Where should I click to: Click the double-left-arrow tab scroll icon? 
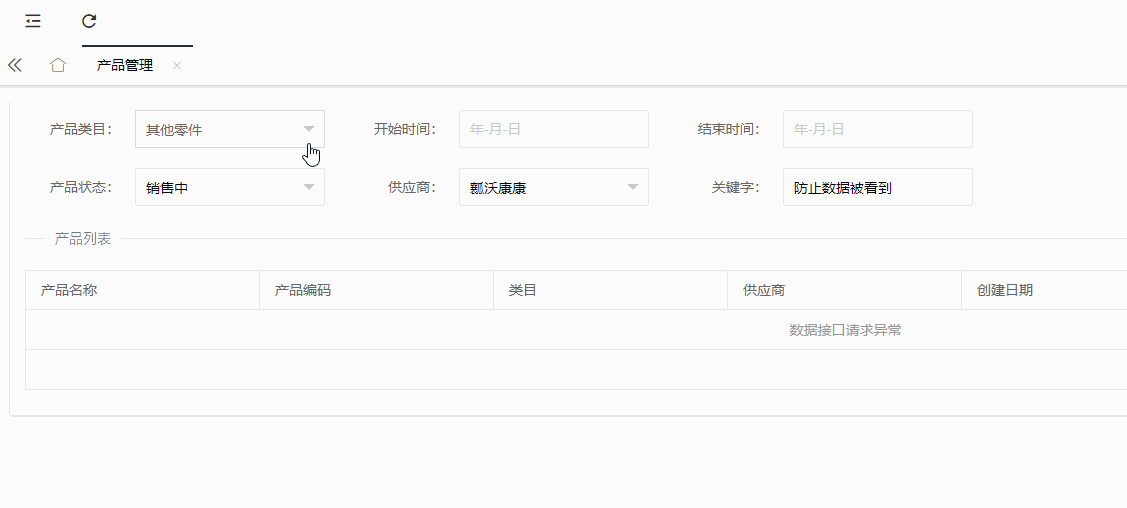15,65
